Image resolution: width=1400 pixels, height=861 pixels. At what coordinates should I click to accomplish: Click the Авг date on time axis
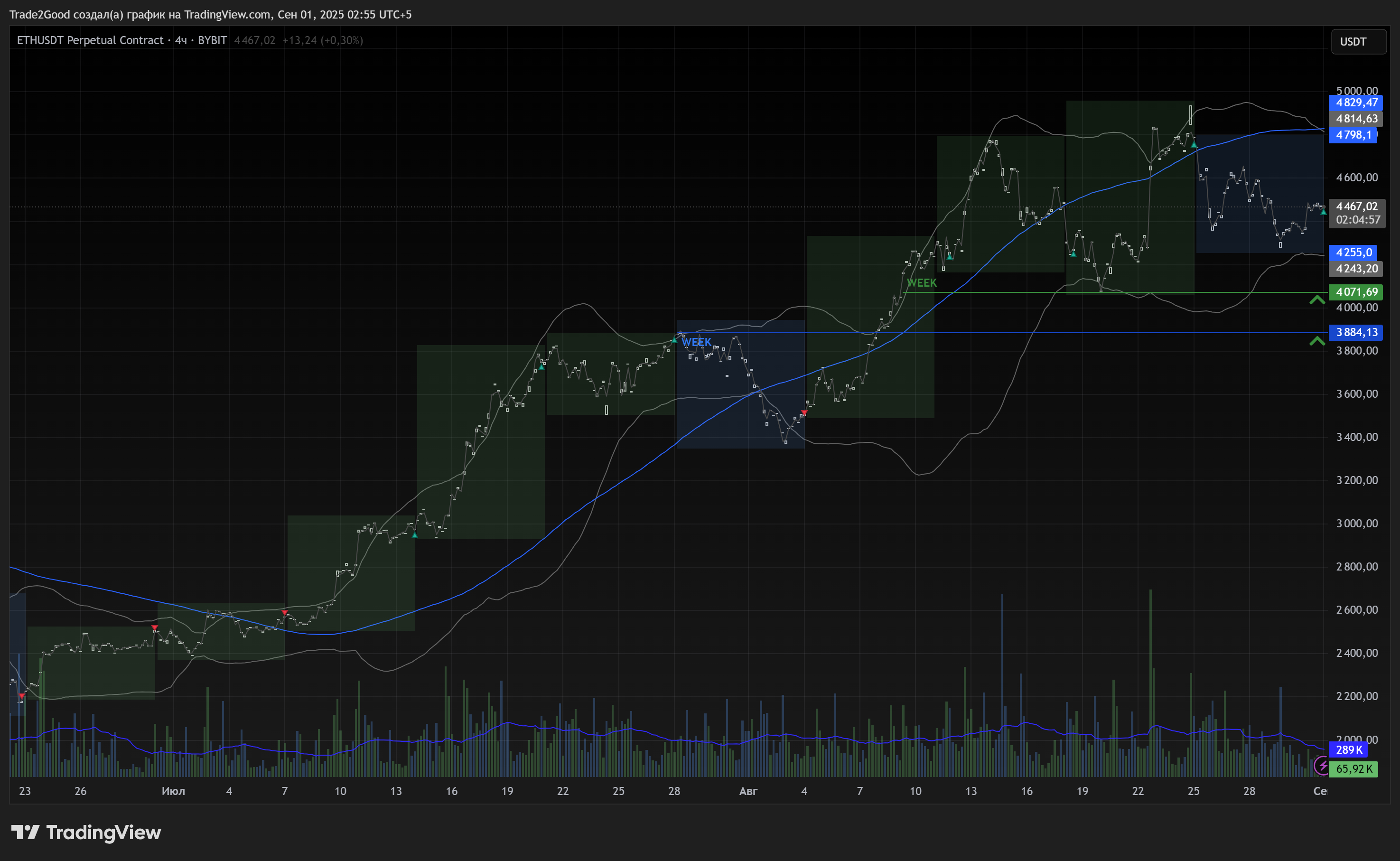(x=748, y=791)
